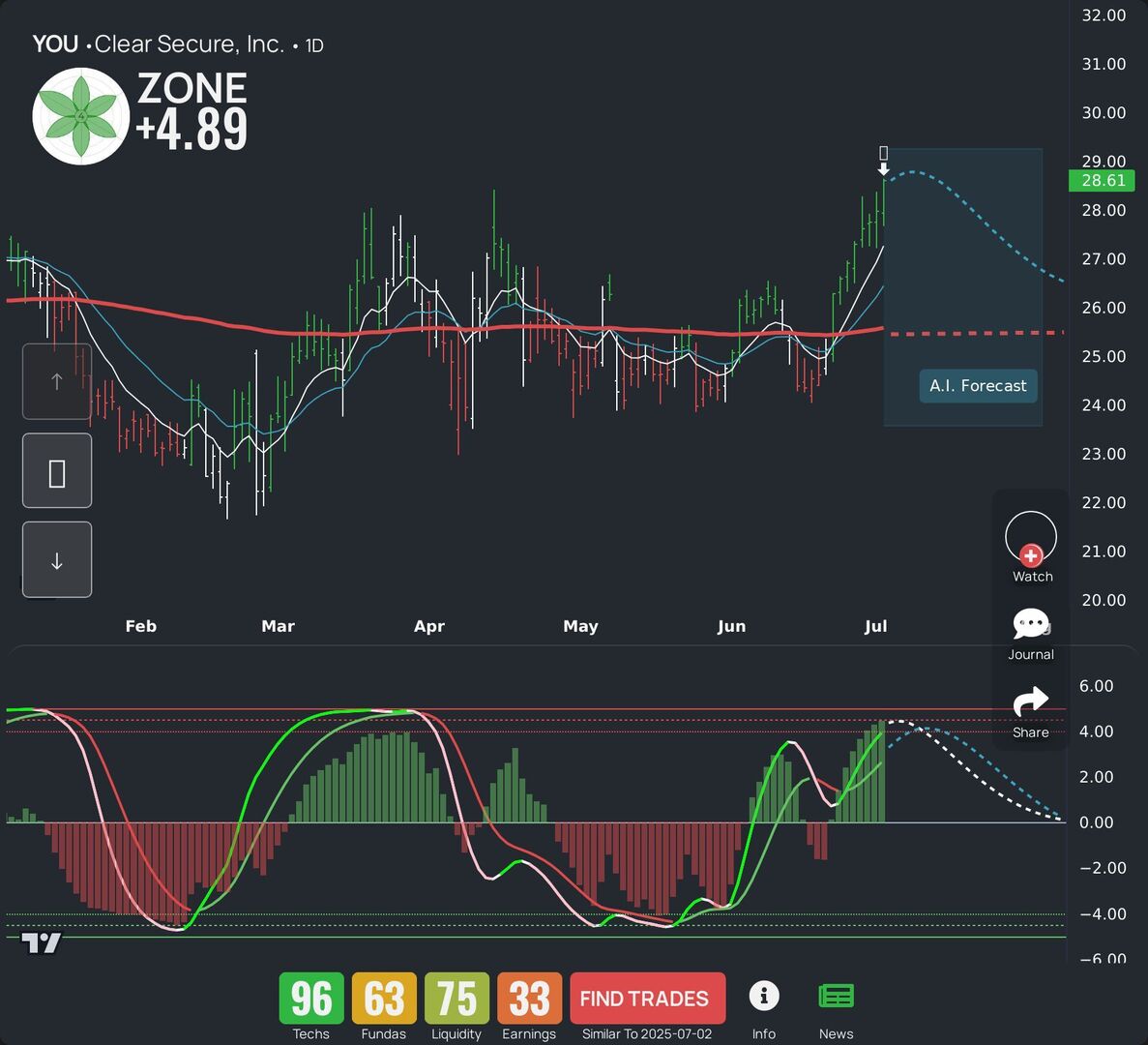Open the Earnings score 33 badge
This screenshot has height=1045, width=1148.
pyautogui.click(x=529, y=998)
